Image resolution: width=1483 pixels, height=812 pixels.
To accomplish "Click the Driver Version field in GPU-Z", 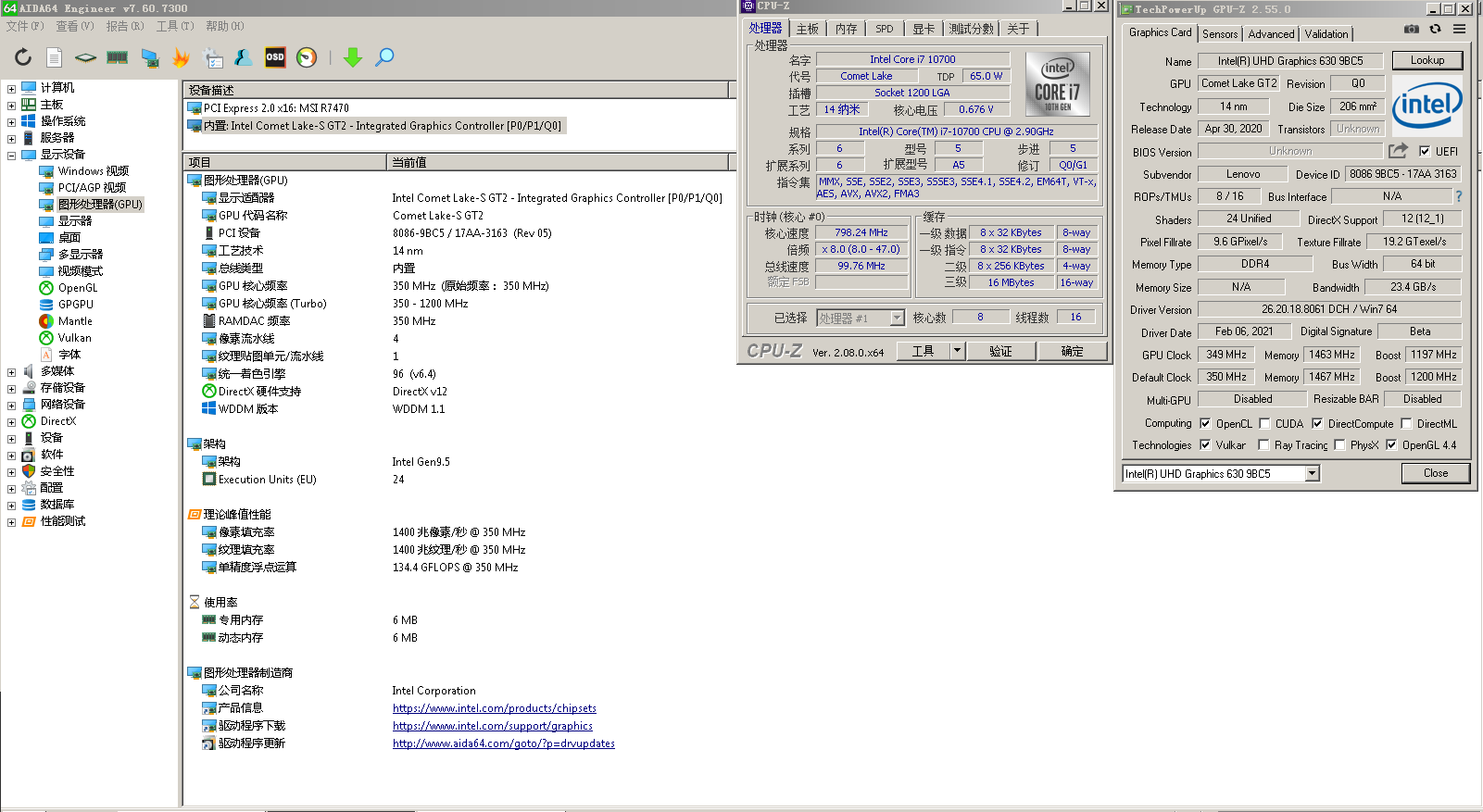I will 1329,309.
